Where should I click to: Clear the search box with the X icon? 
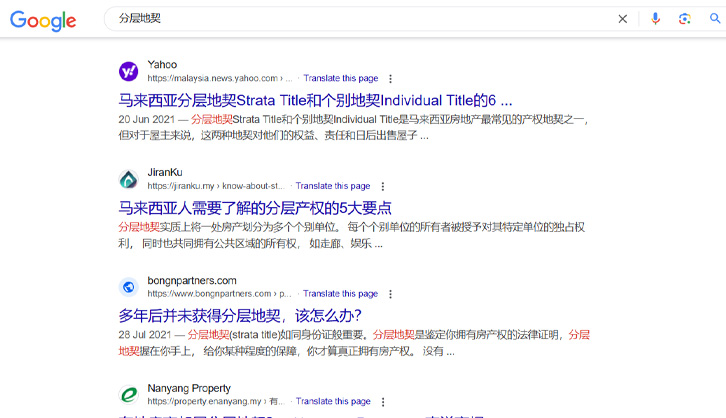[x=623, y=19]
